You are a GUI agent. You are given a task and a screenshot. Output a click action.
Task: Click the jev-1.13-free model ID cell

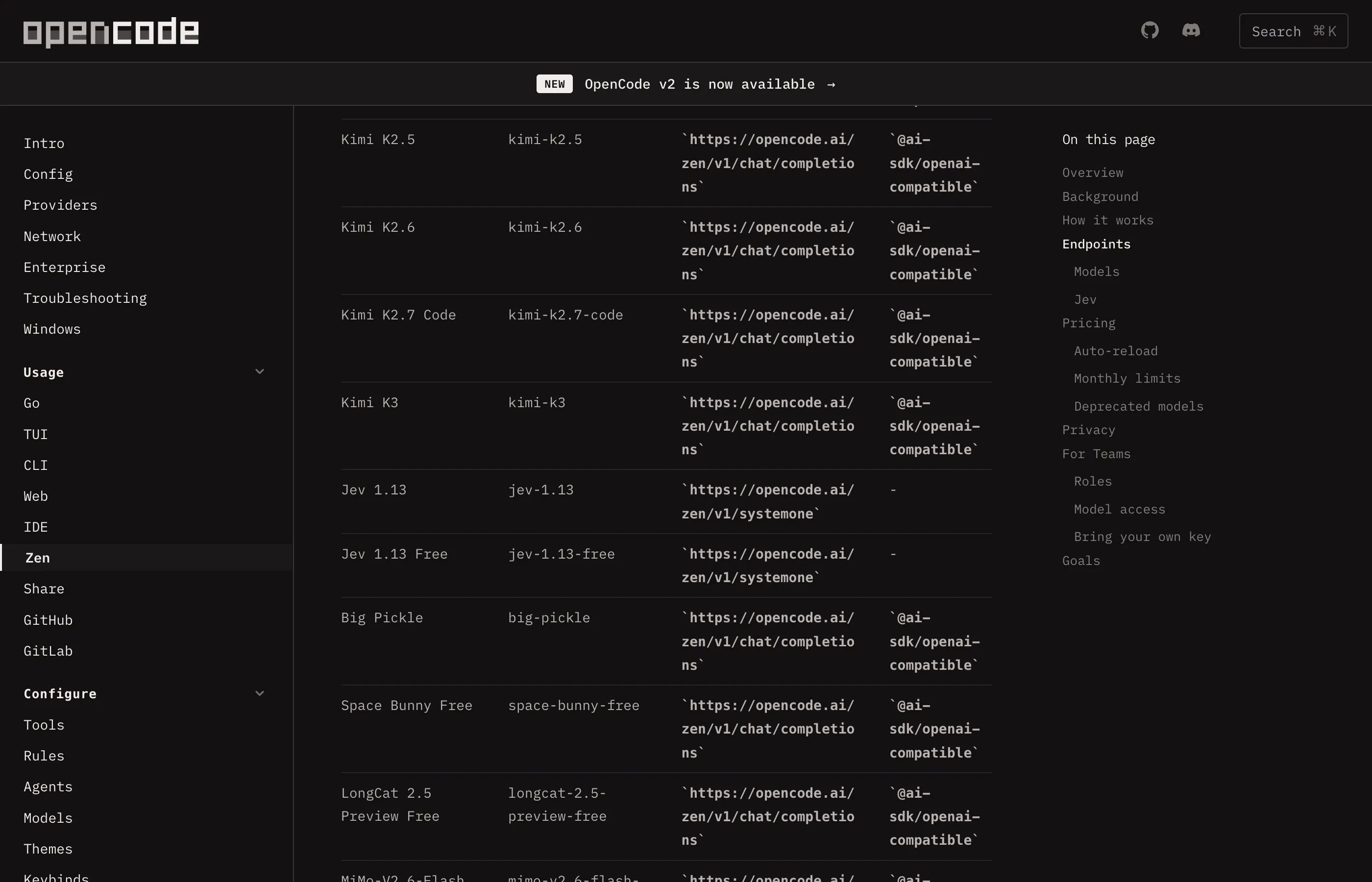click(561, 554)
